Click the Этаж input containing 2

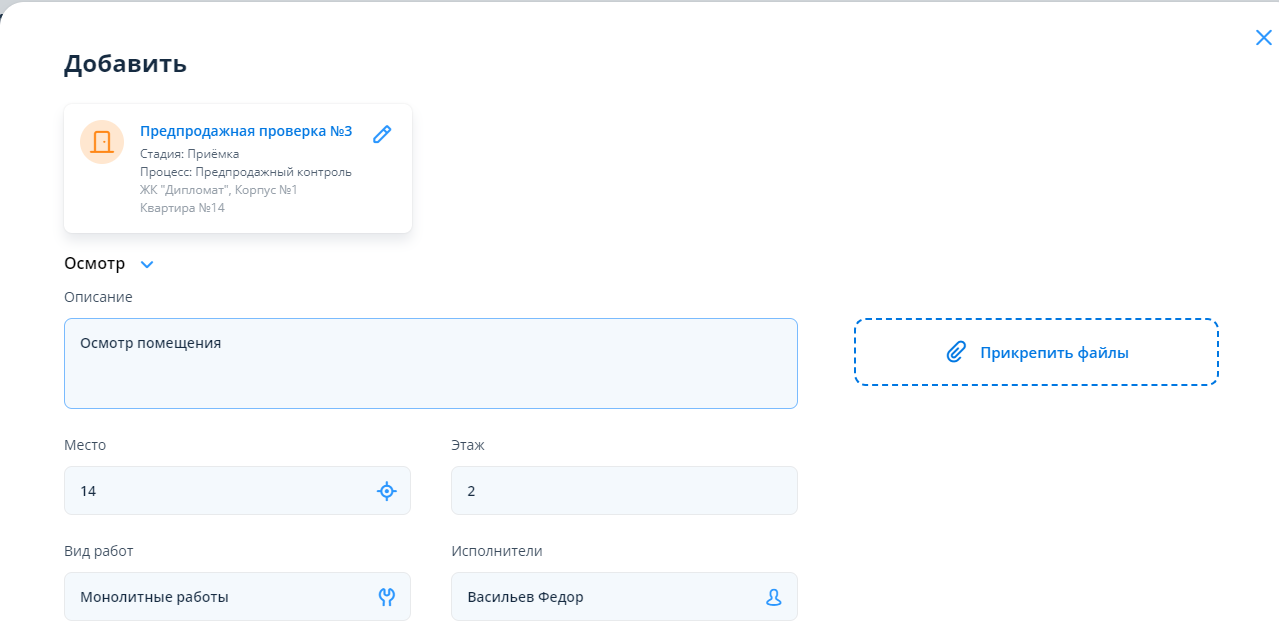click(623, 491)
